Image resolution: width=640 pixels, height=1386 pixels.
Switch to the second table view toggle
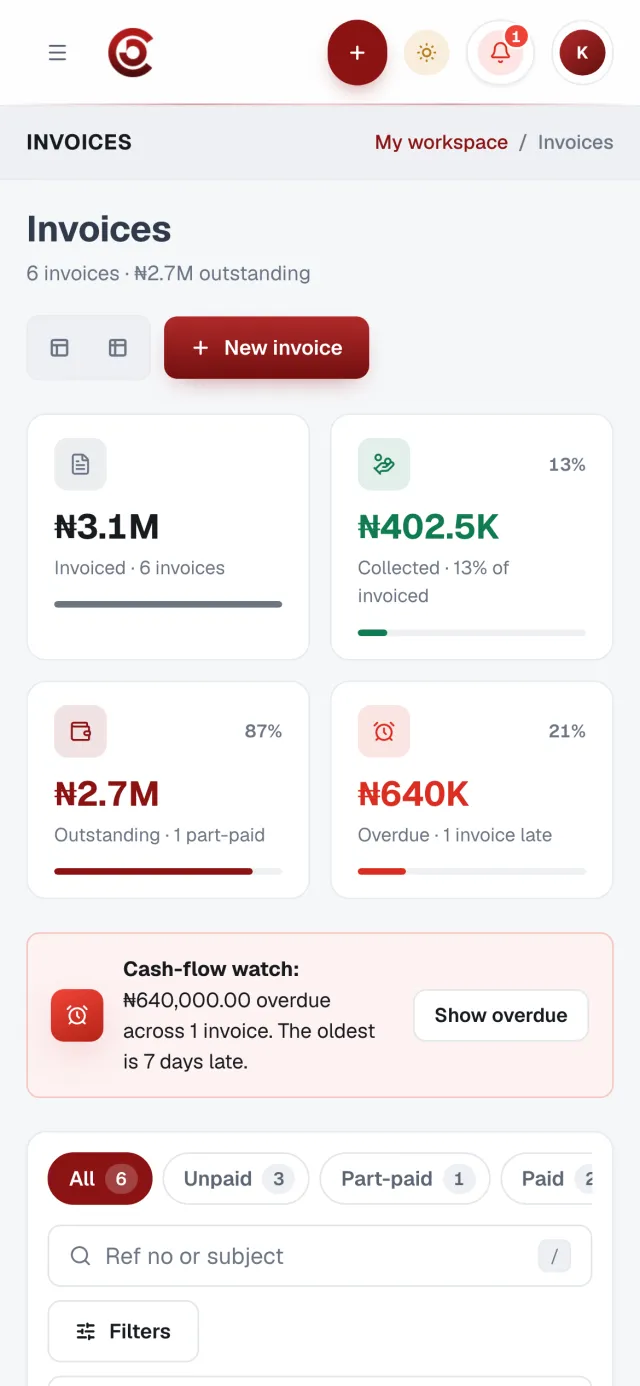pyautogui.click(x=118, y=348)
